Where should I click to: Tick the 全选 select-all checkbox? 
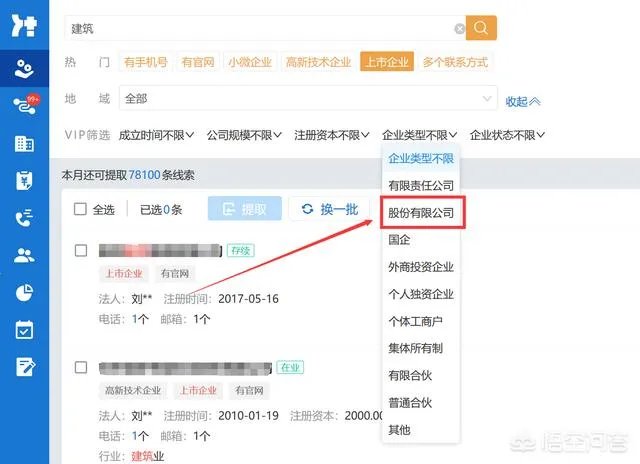pyautogui.click(x=80, y=209)
